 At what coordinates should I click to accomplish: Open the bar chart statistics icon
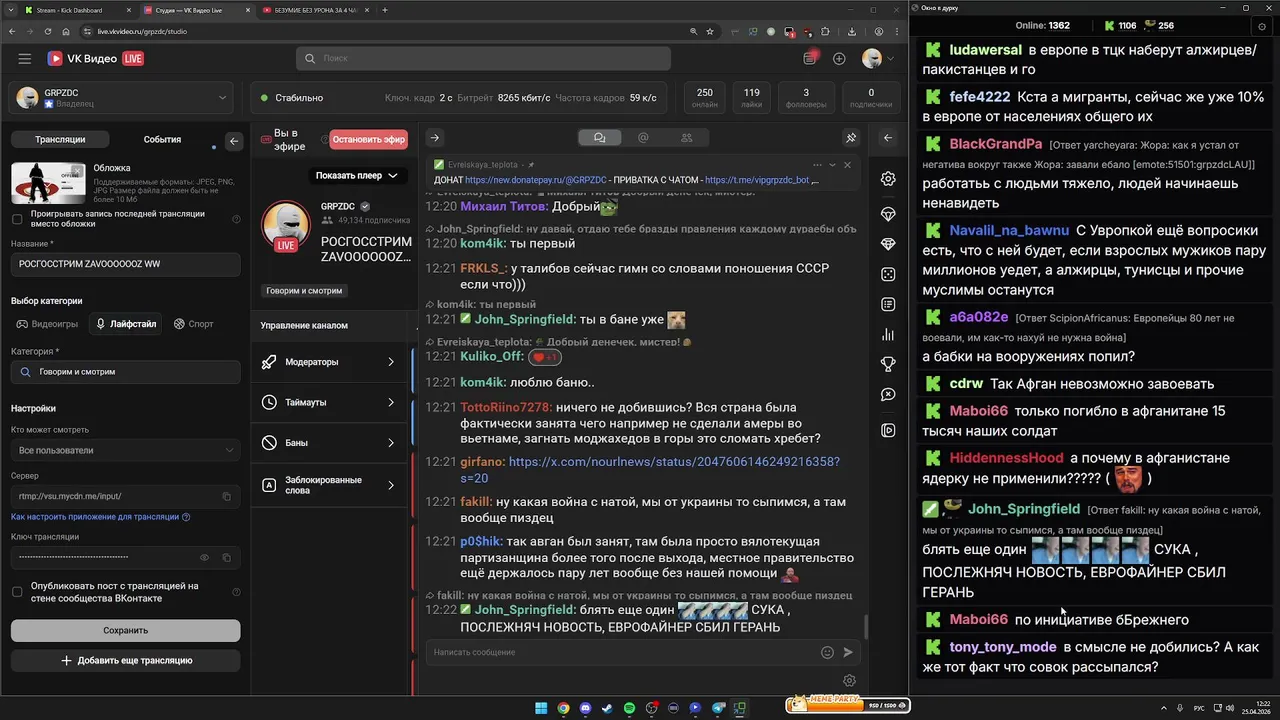(x=888, y=334)
